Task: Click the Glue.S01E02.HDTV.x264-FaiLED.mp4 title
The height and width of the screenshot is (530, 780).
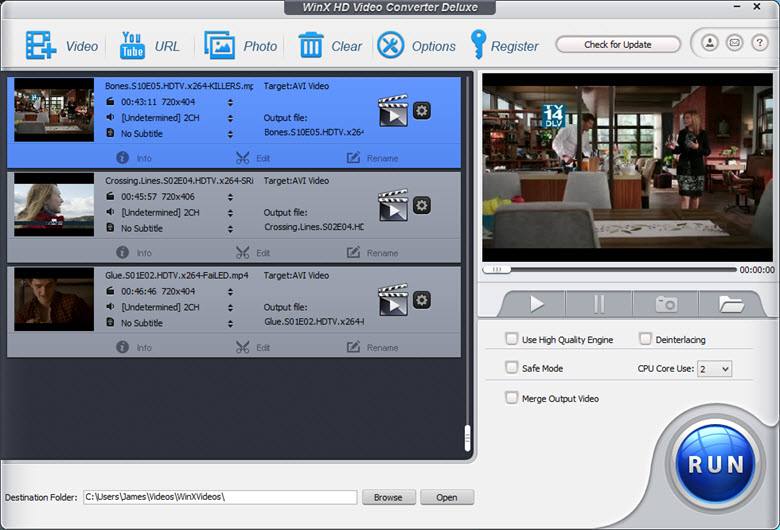Action: [x=177, y=275]
